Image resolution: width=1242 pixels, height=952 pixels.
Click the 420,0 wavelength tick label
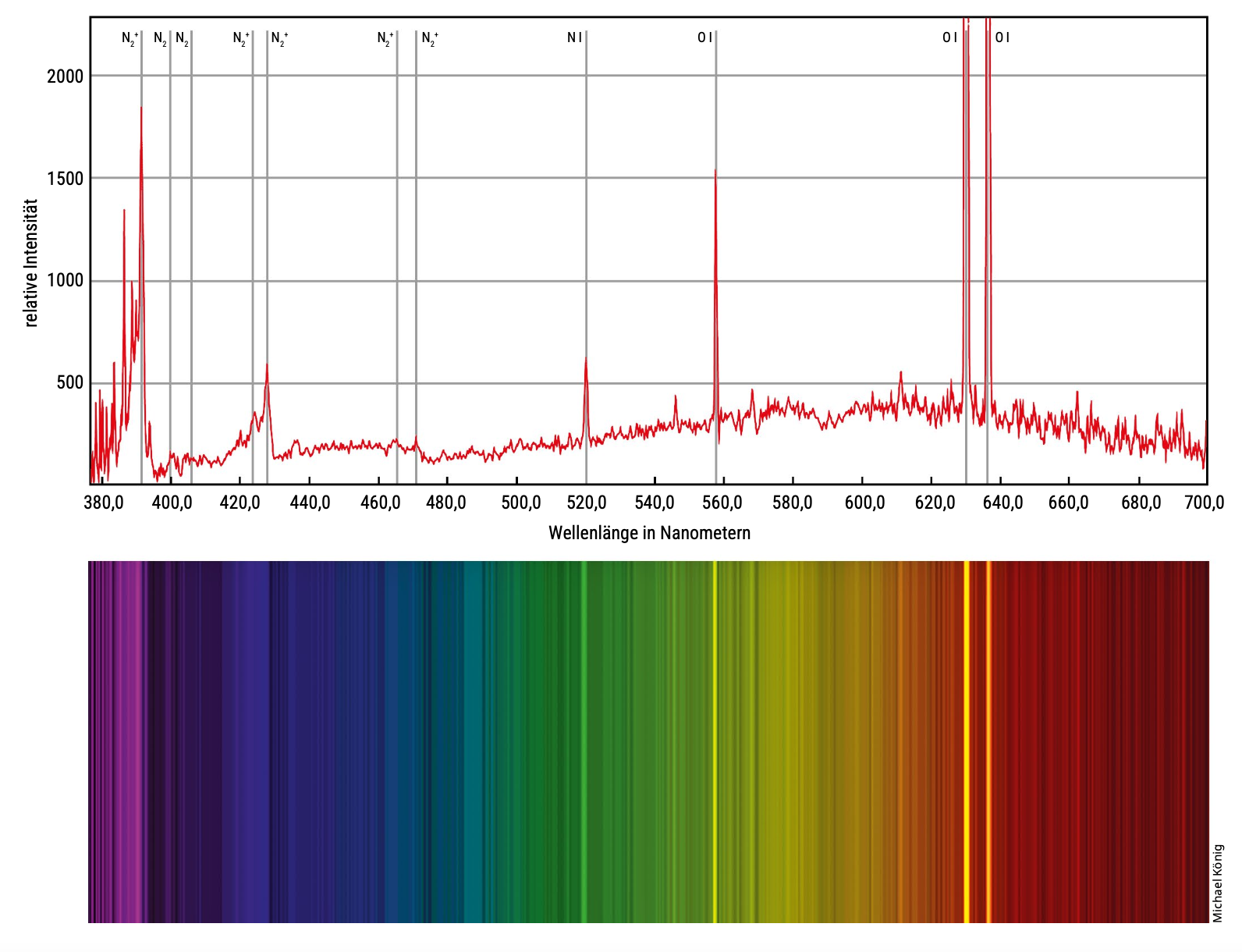[240, 503]
